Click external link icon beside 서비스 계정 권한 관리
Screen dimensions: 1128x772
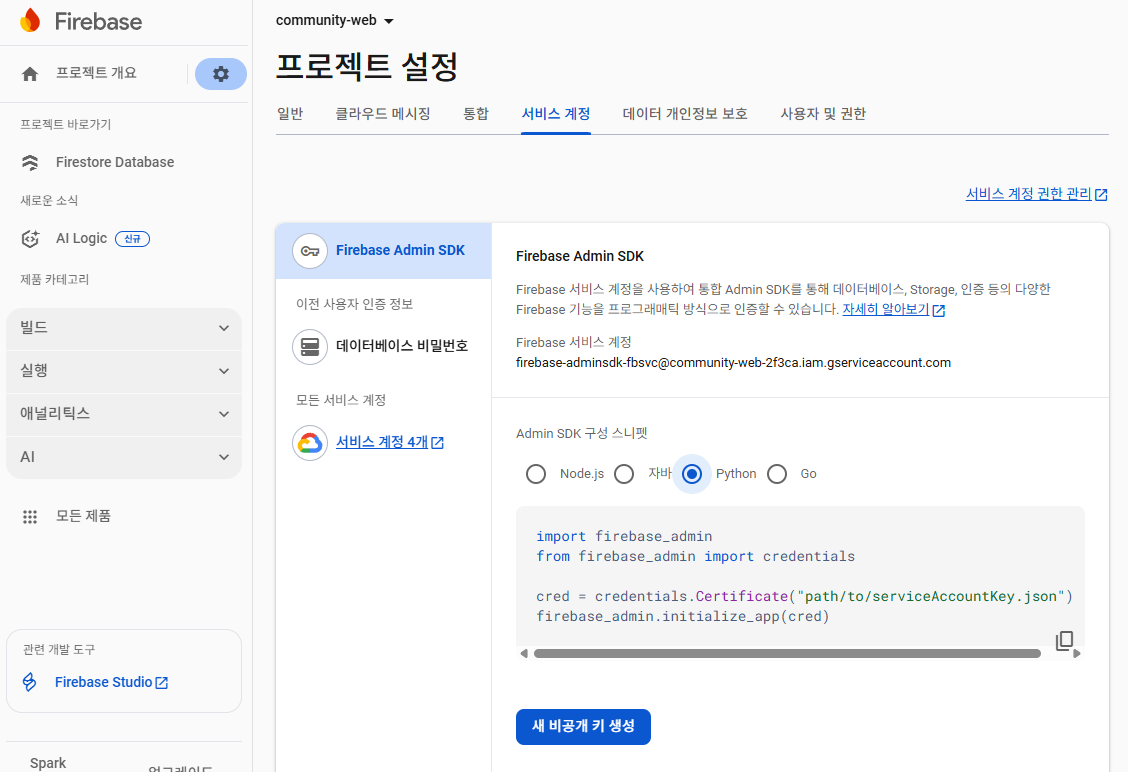coord(1101,194)
